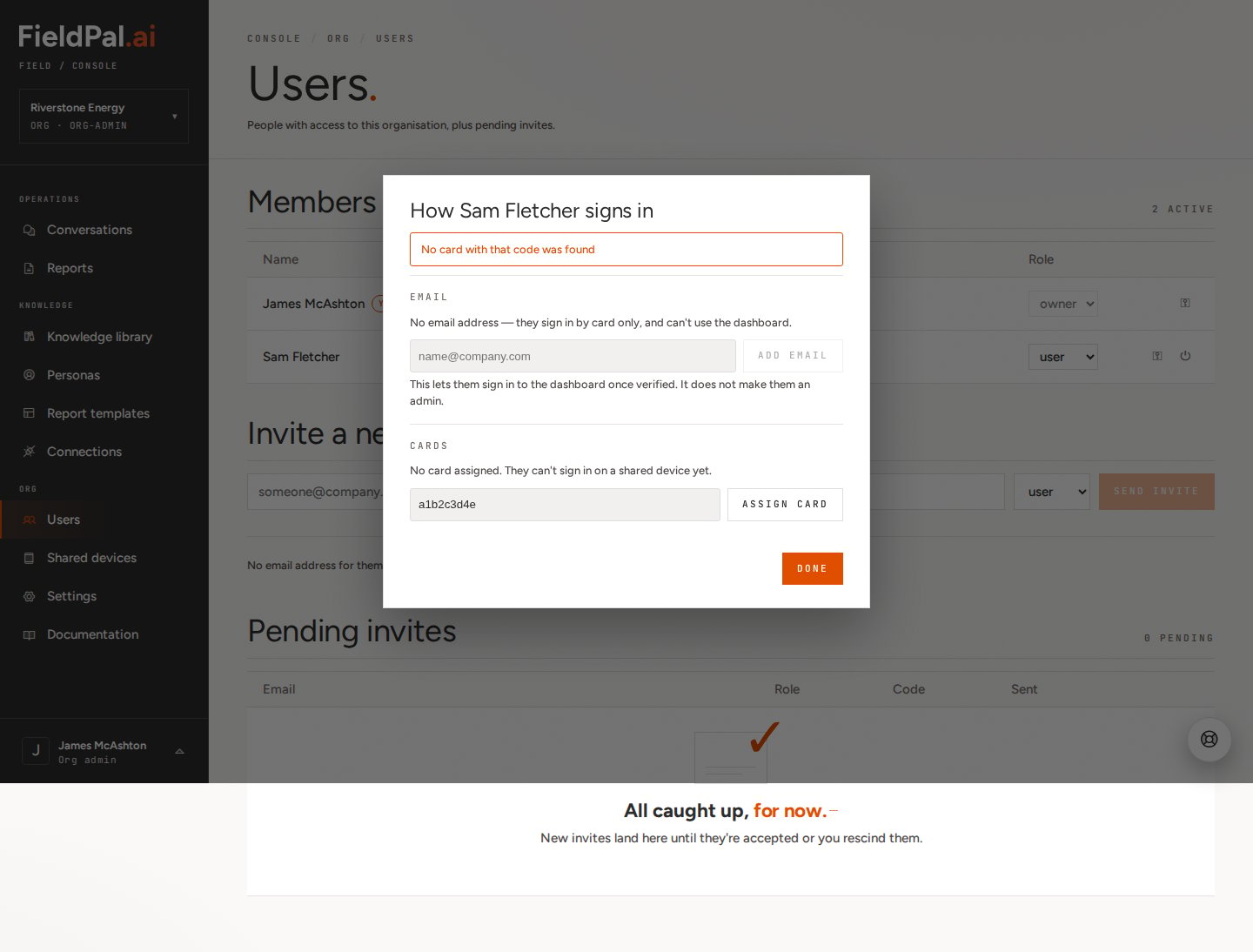Viewport: 1253px width, 952px height.
Task: Click 'How Sam Fletcher signs in' dialog title
Action: [532, 211]
